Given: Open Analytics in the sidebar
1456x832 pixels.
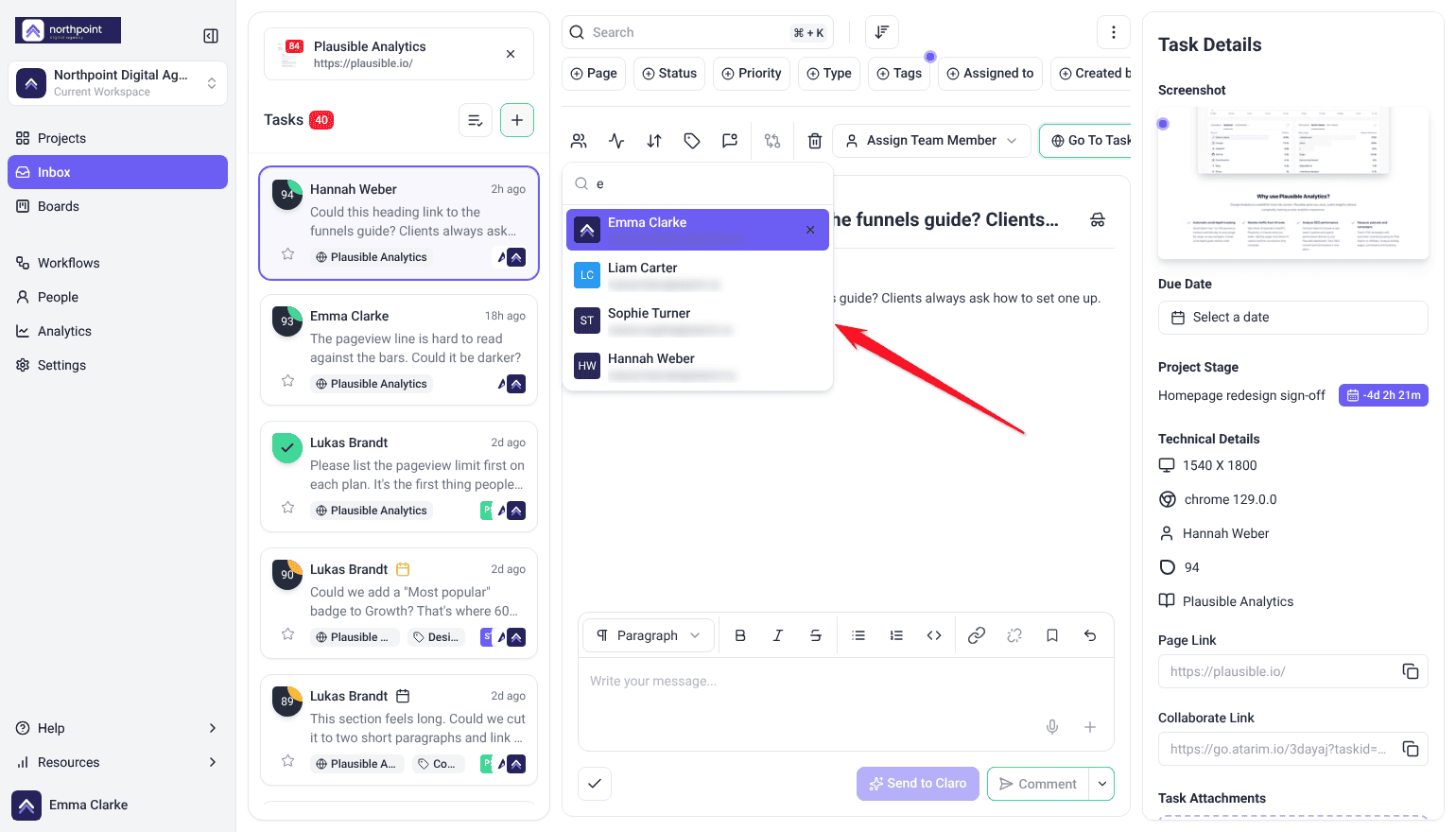Looking at the screenshot, I should click(x=118, y=331).
